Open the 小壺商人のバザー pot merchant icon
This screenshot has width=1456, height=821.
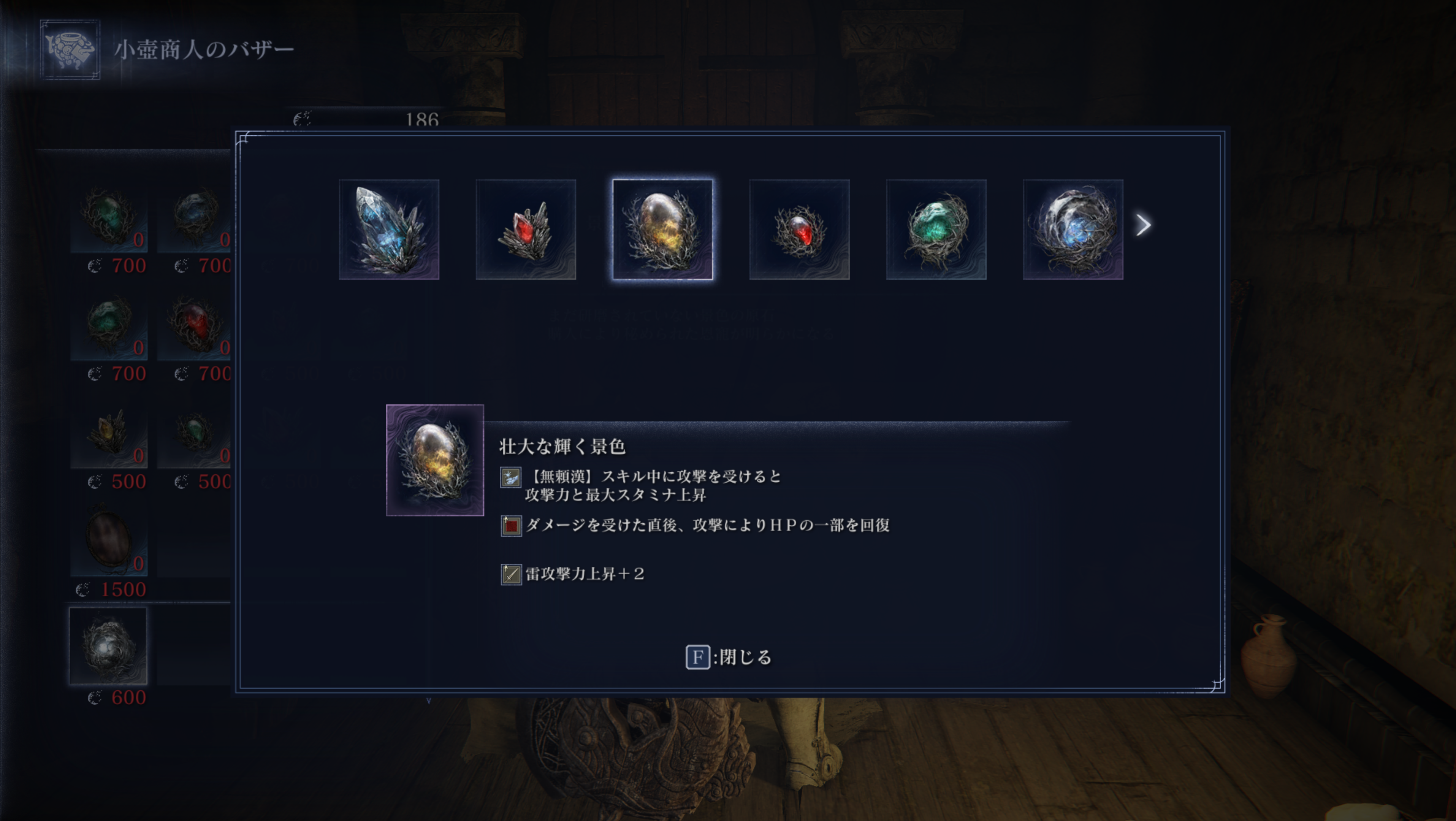click(x=70, y=50)
